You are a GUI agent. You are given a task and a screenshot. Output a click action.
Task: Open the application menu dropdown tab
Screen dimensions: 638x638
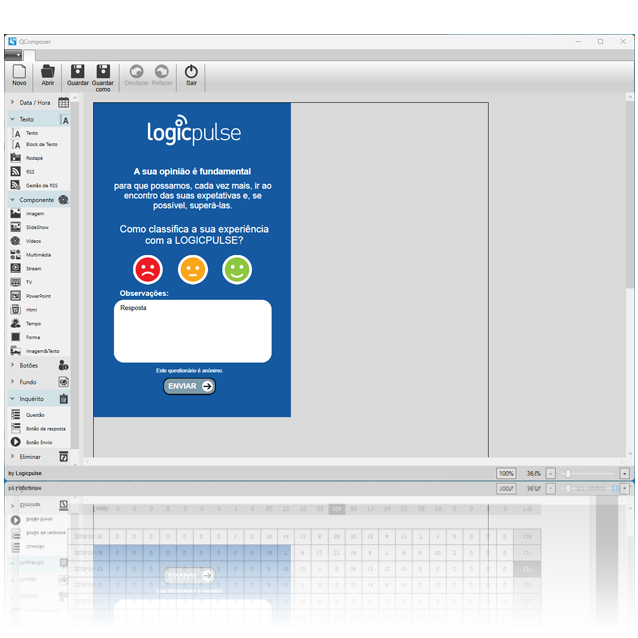[13, 56]
